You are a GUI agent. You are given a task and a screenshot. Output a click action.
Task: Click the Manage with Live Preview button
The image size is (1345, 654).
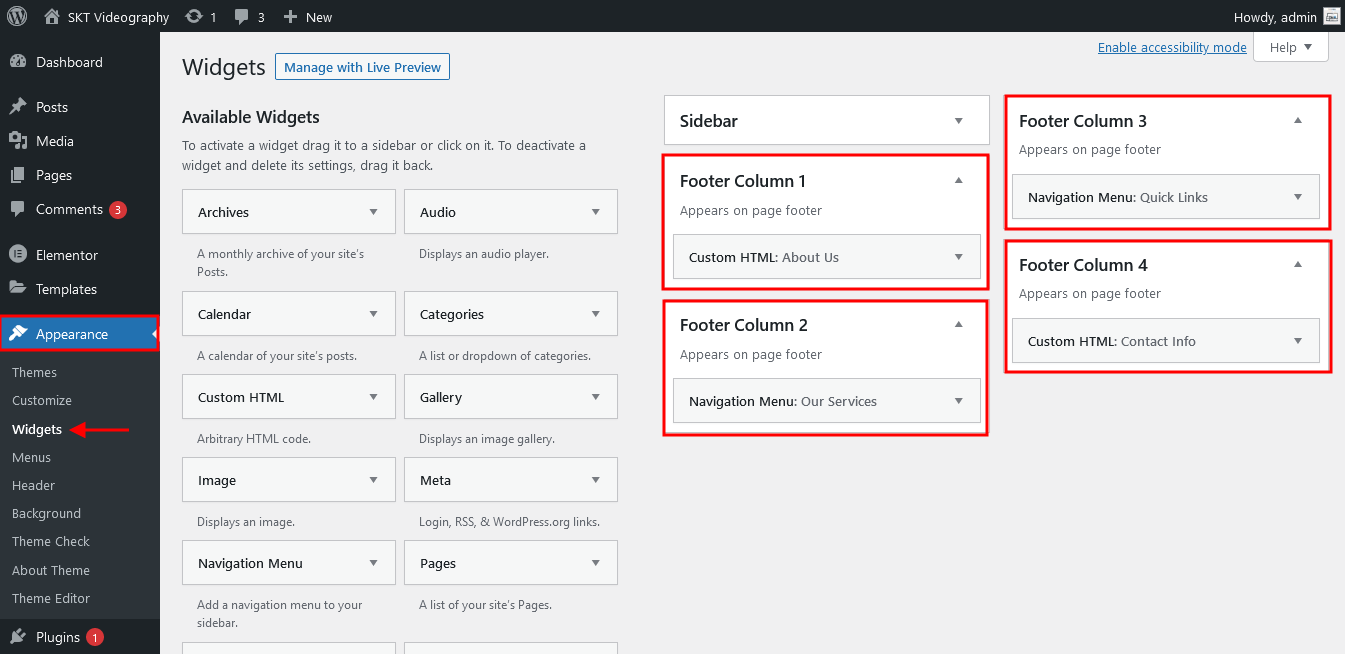click(x=362, y=67)
